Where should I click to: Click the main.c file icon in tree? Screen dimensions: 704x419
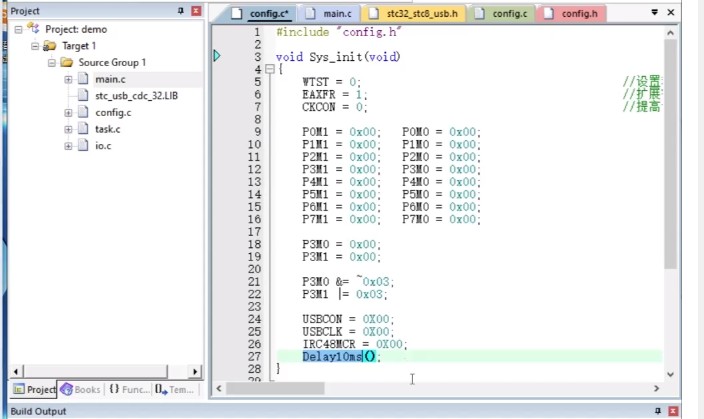[x=83, y=79]
